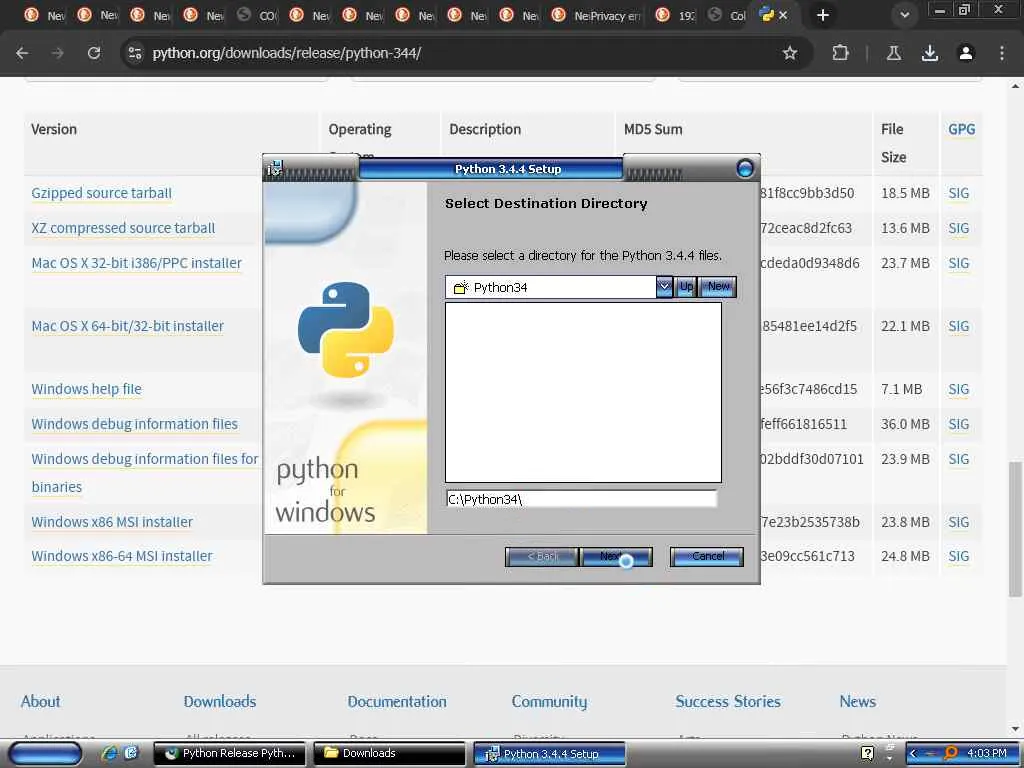Open the Documentation footer link
This screenshot has height=768, width=1024.
pyautogui.click(x=397, y=701)
